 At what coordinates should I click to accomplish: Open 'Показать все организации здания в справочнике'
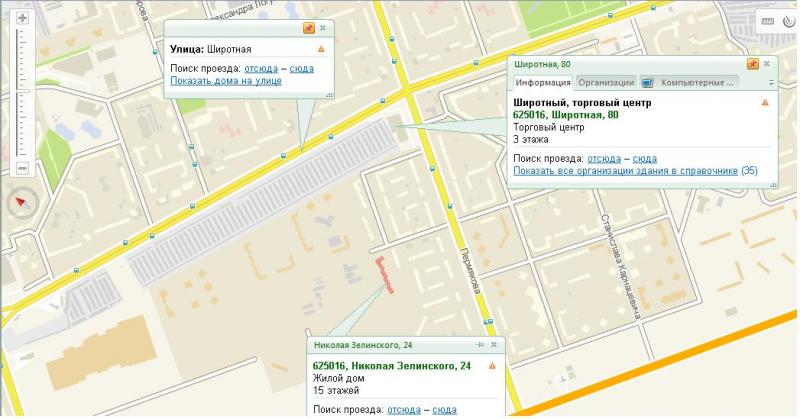click(x=625, y=171)
